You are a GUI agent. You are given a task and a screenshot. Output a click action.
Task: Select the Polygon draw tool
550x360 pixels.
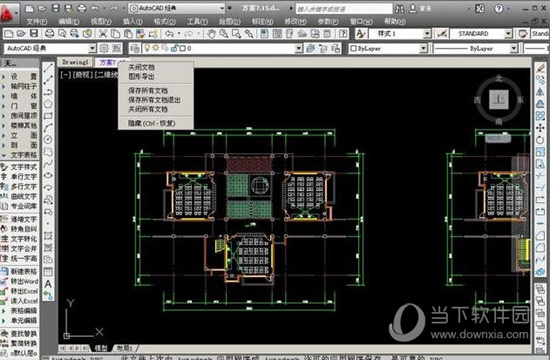48,104
